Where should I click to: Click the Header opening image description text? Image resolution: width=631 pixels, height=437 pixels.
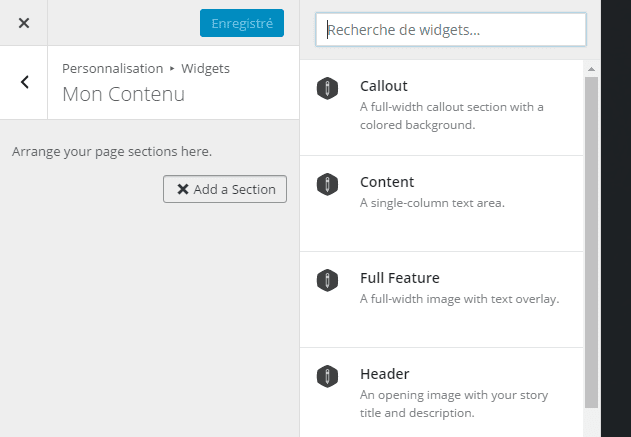[454, 404]
